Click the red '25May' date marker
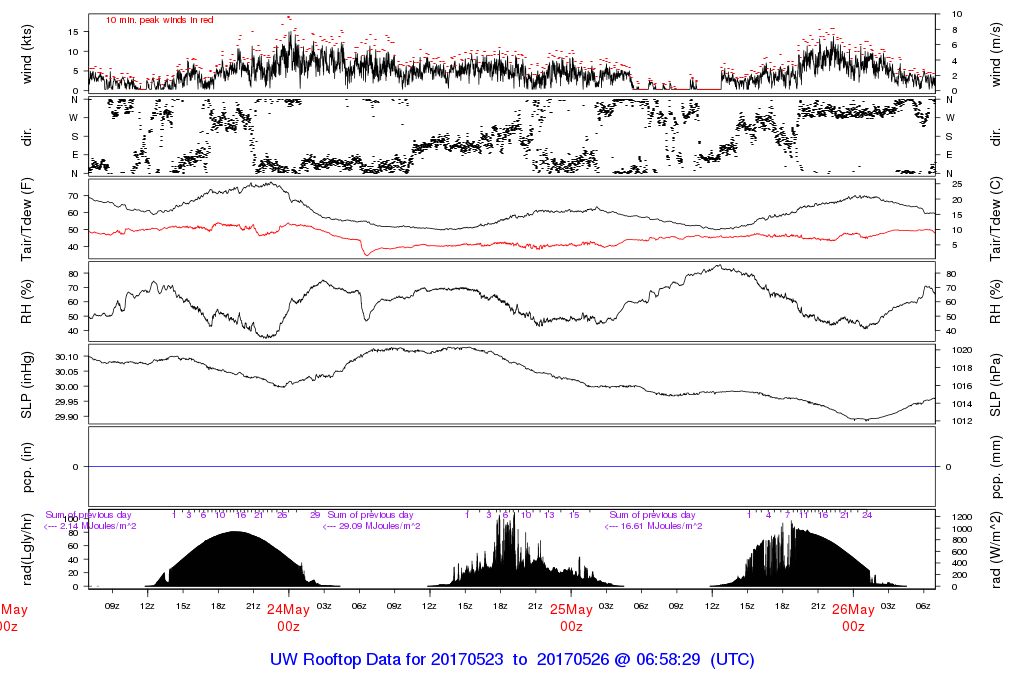Screen dimensions: 1024x700 tap(570, 610)
